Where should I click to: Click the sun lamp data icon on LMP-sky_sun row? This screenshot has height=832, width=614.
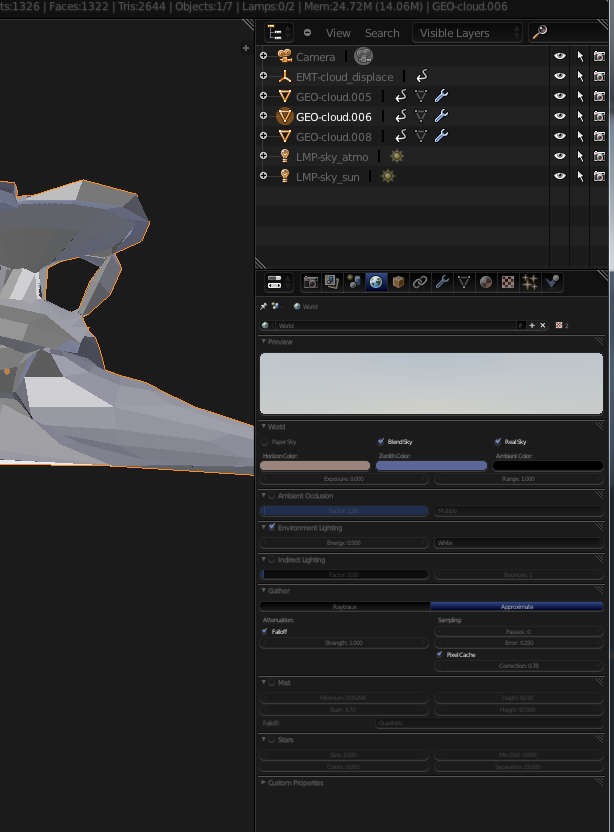click(388, 177)
